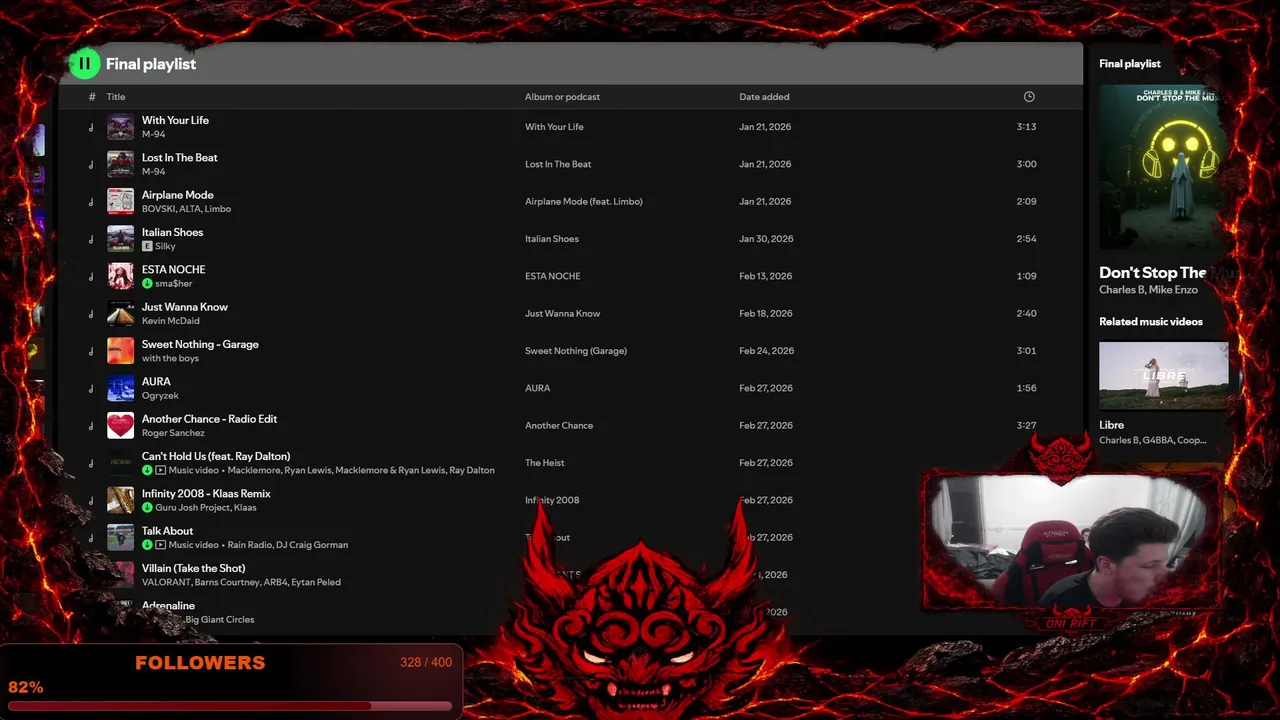Viewport: 1280px width, 720px height.
Task: Select the track Another Chance - Radio Edit
Action: [209, 419]
